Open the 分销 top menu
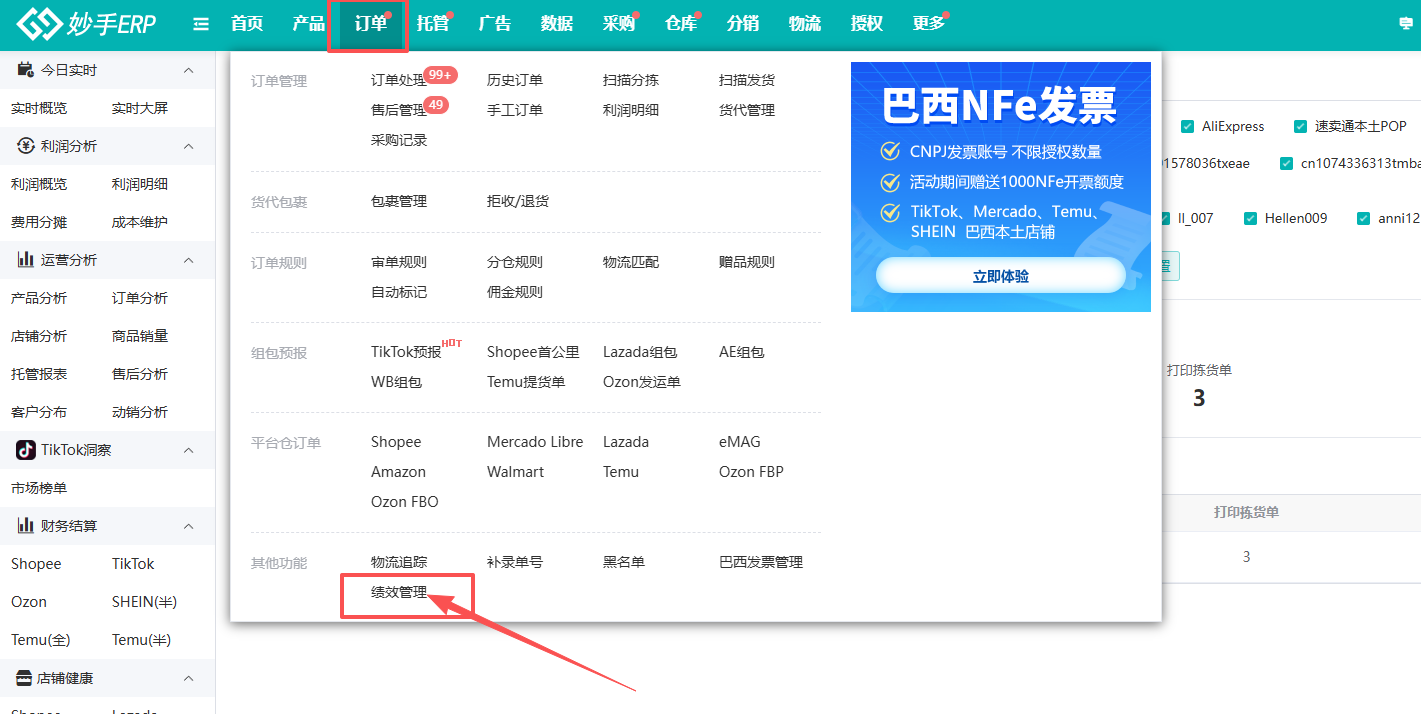The image size is (1421, 714). [x=743, y=24]
